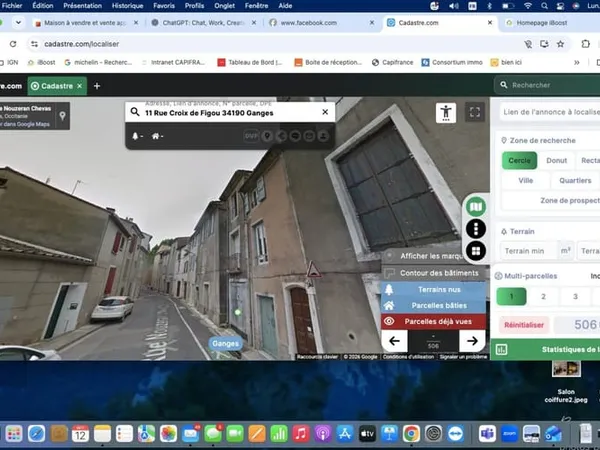Image resolution: width=600 pixels, height=450 pixels.
Task: Clear the address search field
Action: point(325,112)
